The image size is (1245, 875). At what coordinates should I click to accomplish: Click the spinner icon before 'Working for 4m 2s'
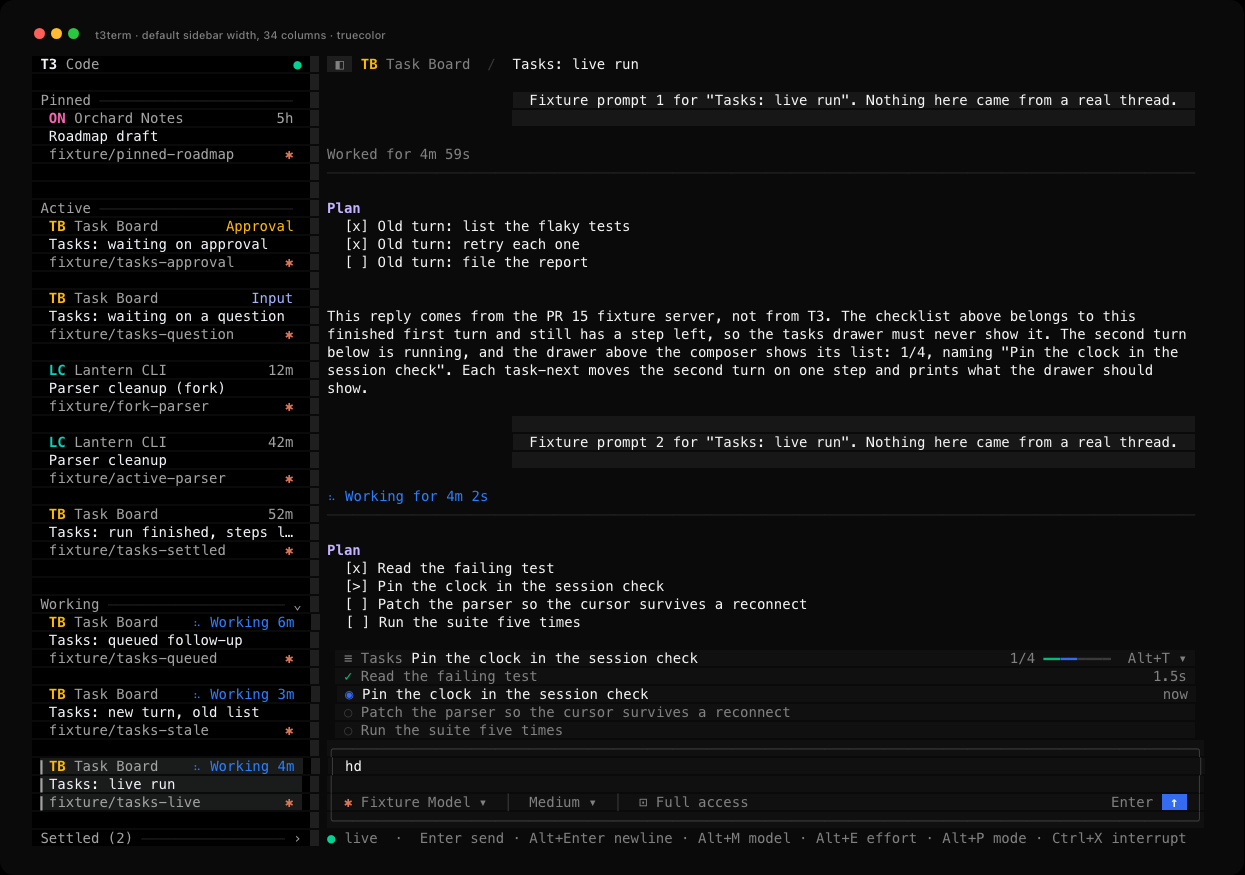[331, 497]
